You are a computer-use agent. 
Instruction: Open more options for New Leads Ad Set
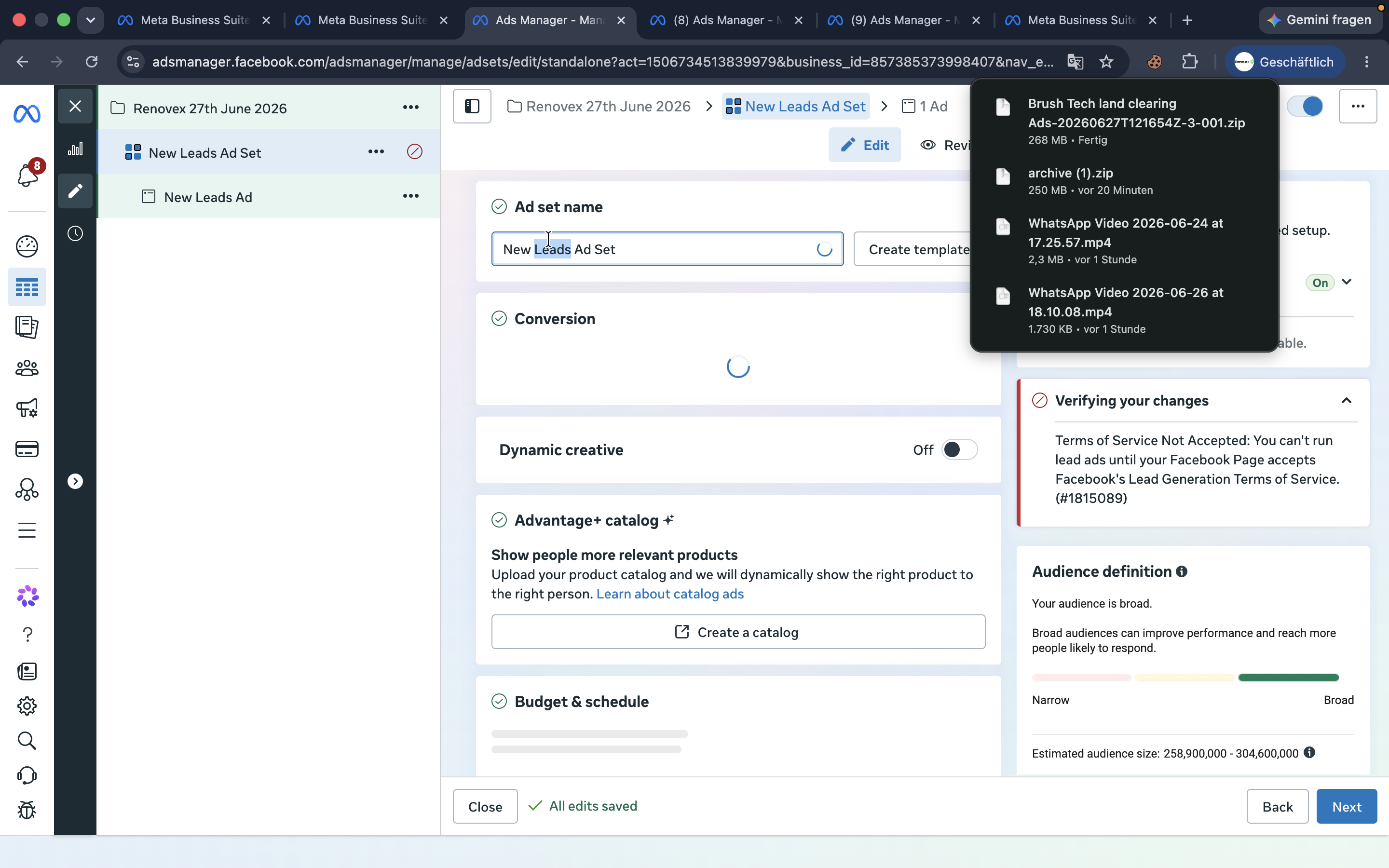click(x=376, y=151)
